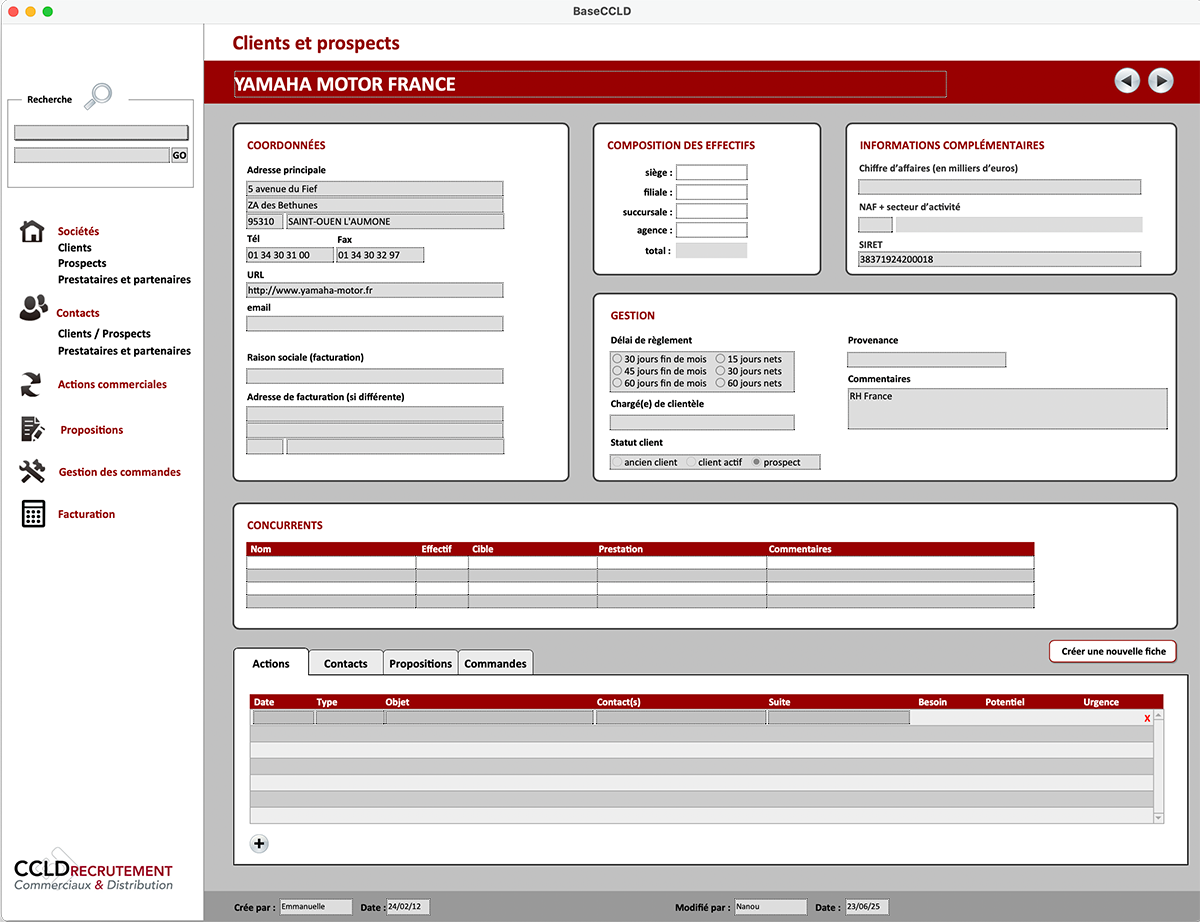The height and width of the screenshot is (922, 1200).
Task: Go to the next record arrow
Action: 1160,81
